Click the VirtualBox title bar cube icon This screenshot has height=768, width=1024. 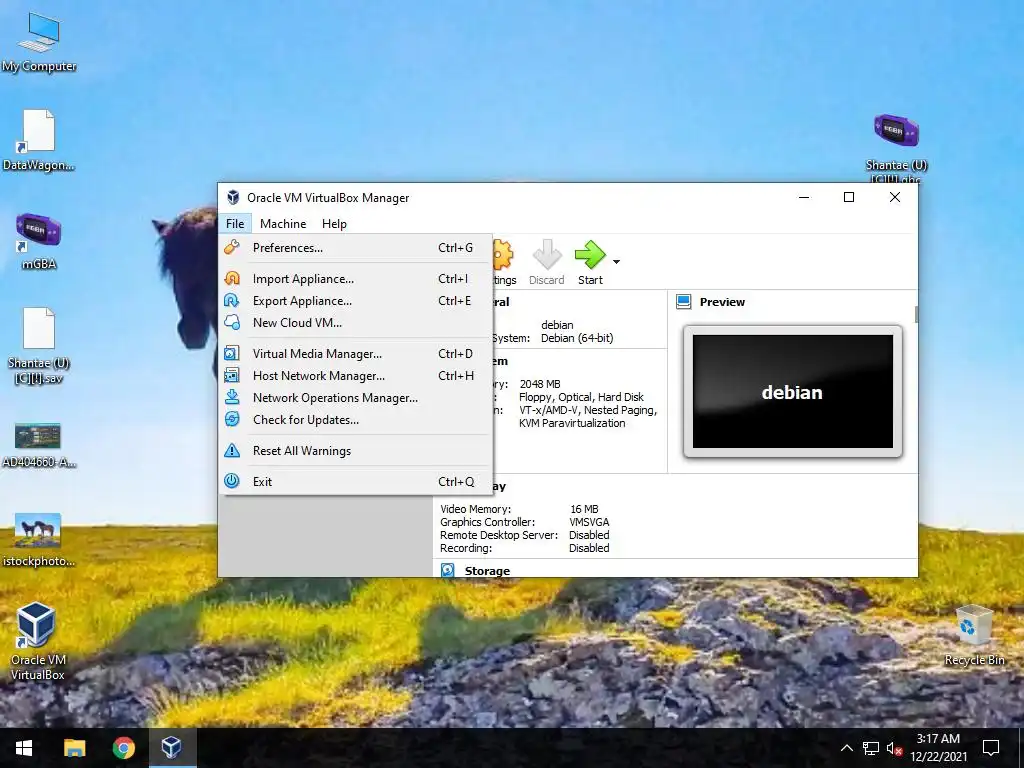233,197
